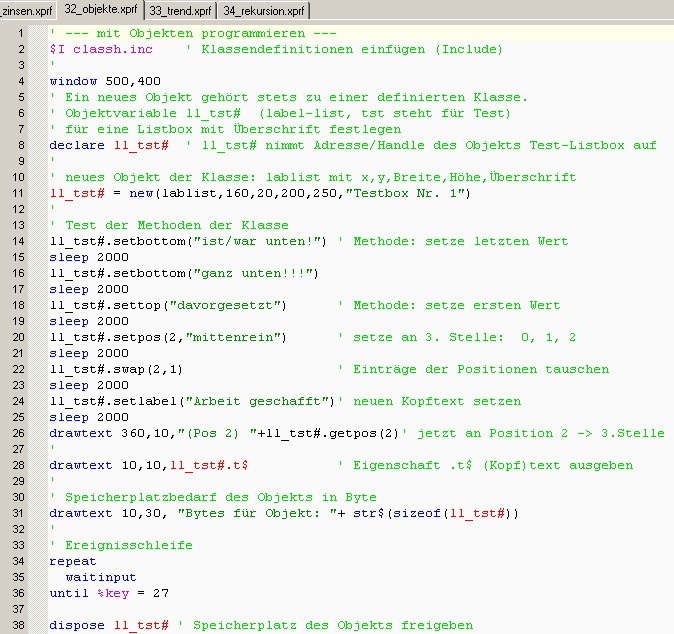
Task: Switch to the 33_trend.xprf tab
Action: coord(180,10)
